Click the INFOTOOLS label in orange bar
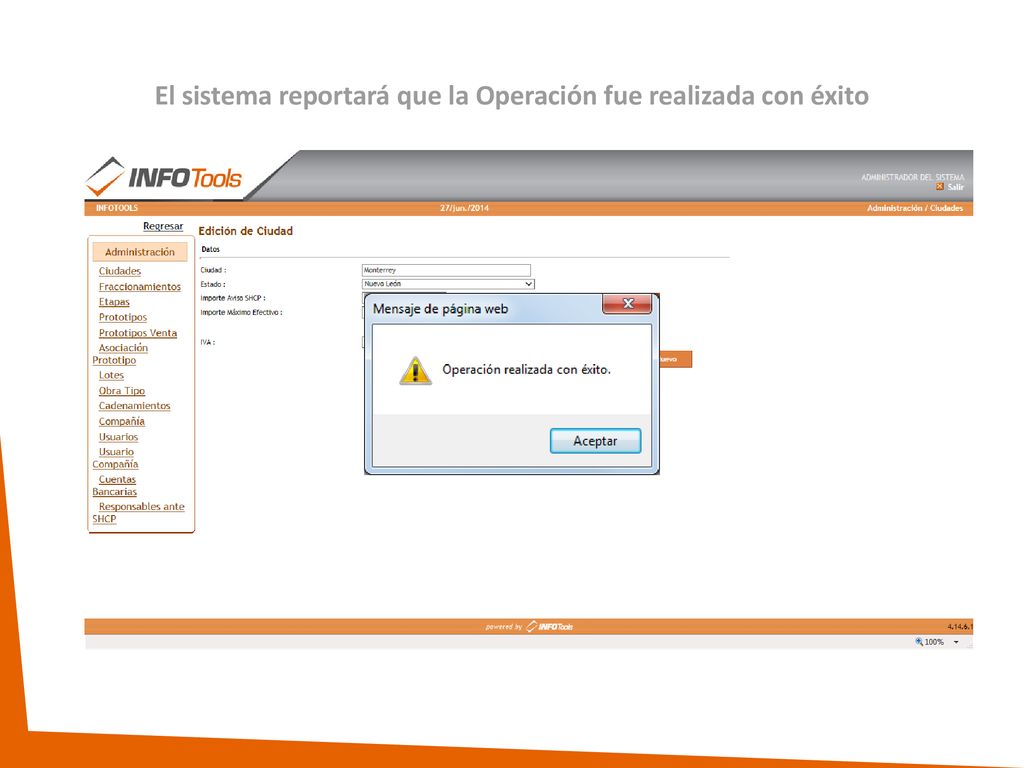This screenshot has height=768, width=1024. [x=117, y=208]
